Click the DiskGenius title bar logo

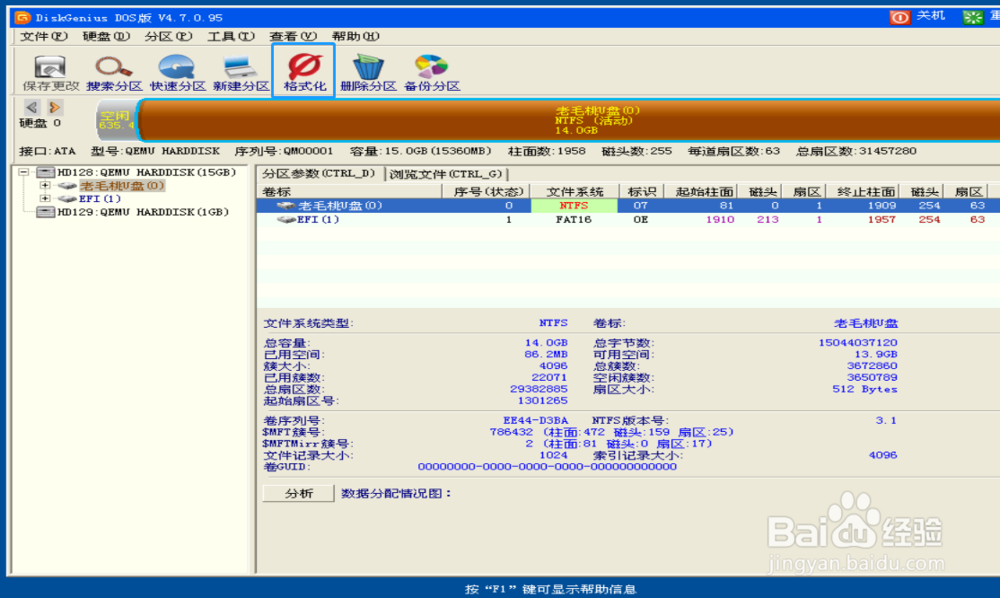(23, 17)
